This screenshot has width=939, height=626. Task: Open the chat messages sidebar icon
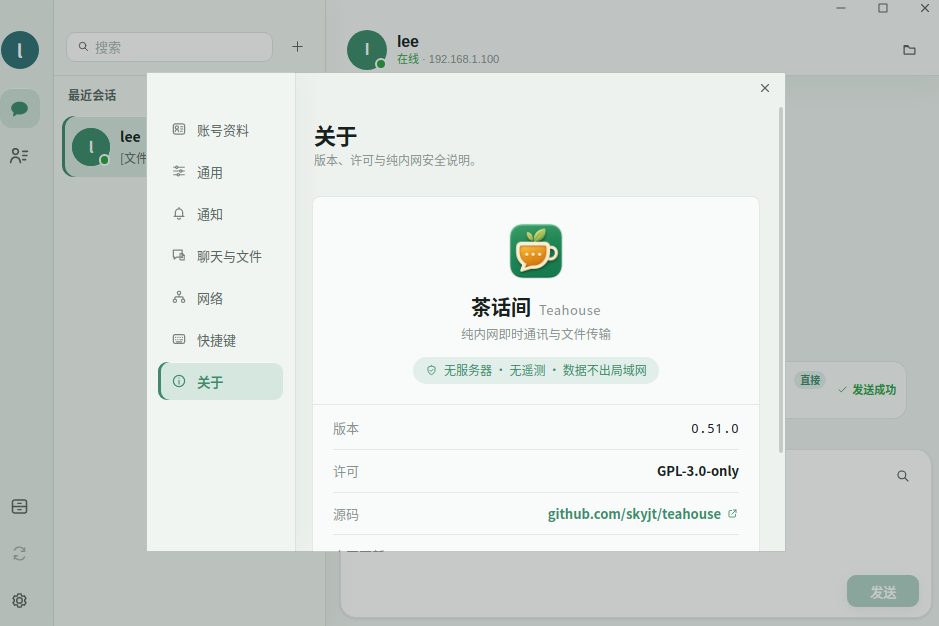pos(20,108)
